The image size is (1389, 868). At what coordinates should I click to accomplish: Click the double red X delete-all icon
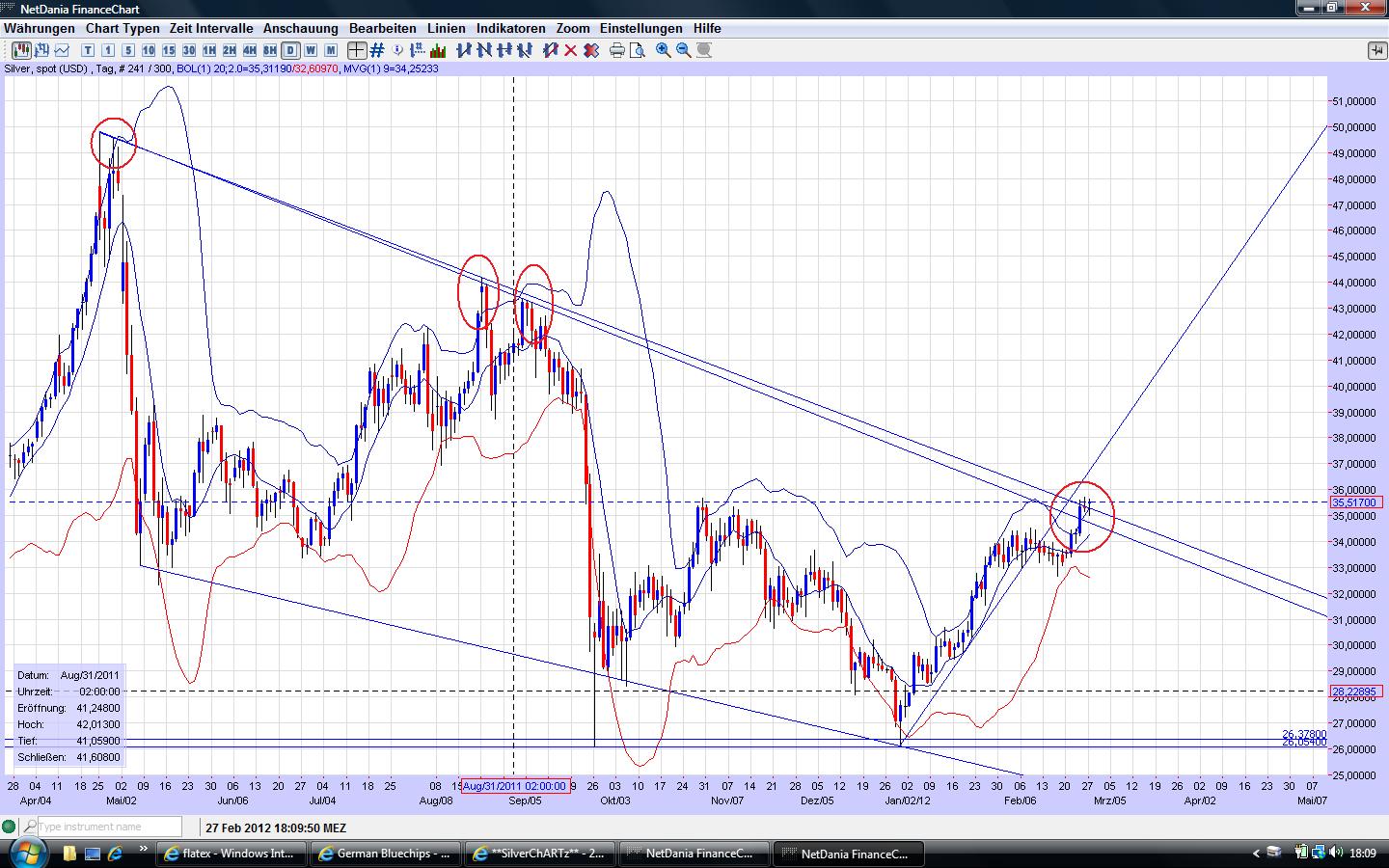pyautogui.click(x=591, y=50)
